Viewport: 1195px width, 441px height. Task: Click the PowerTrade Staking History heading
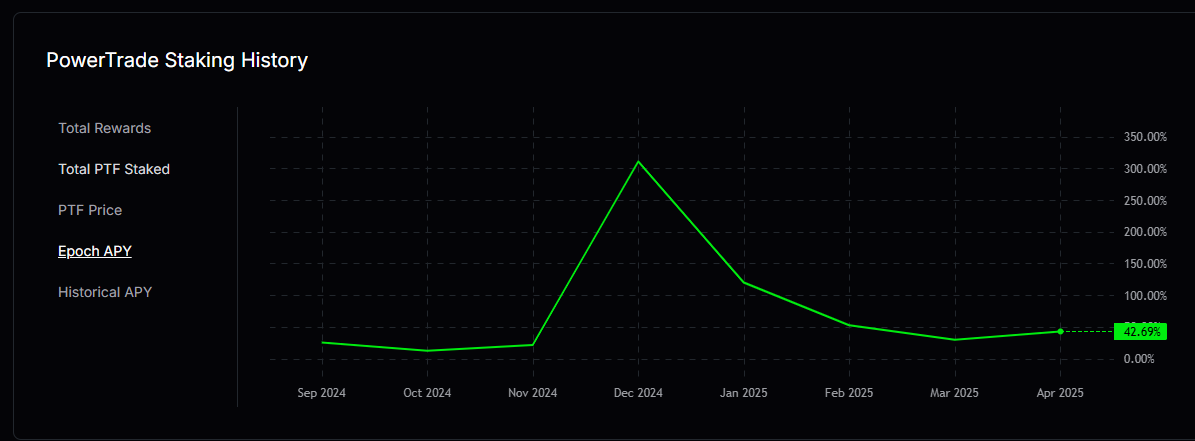177,61
